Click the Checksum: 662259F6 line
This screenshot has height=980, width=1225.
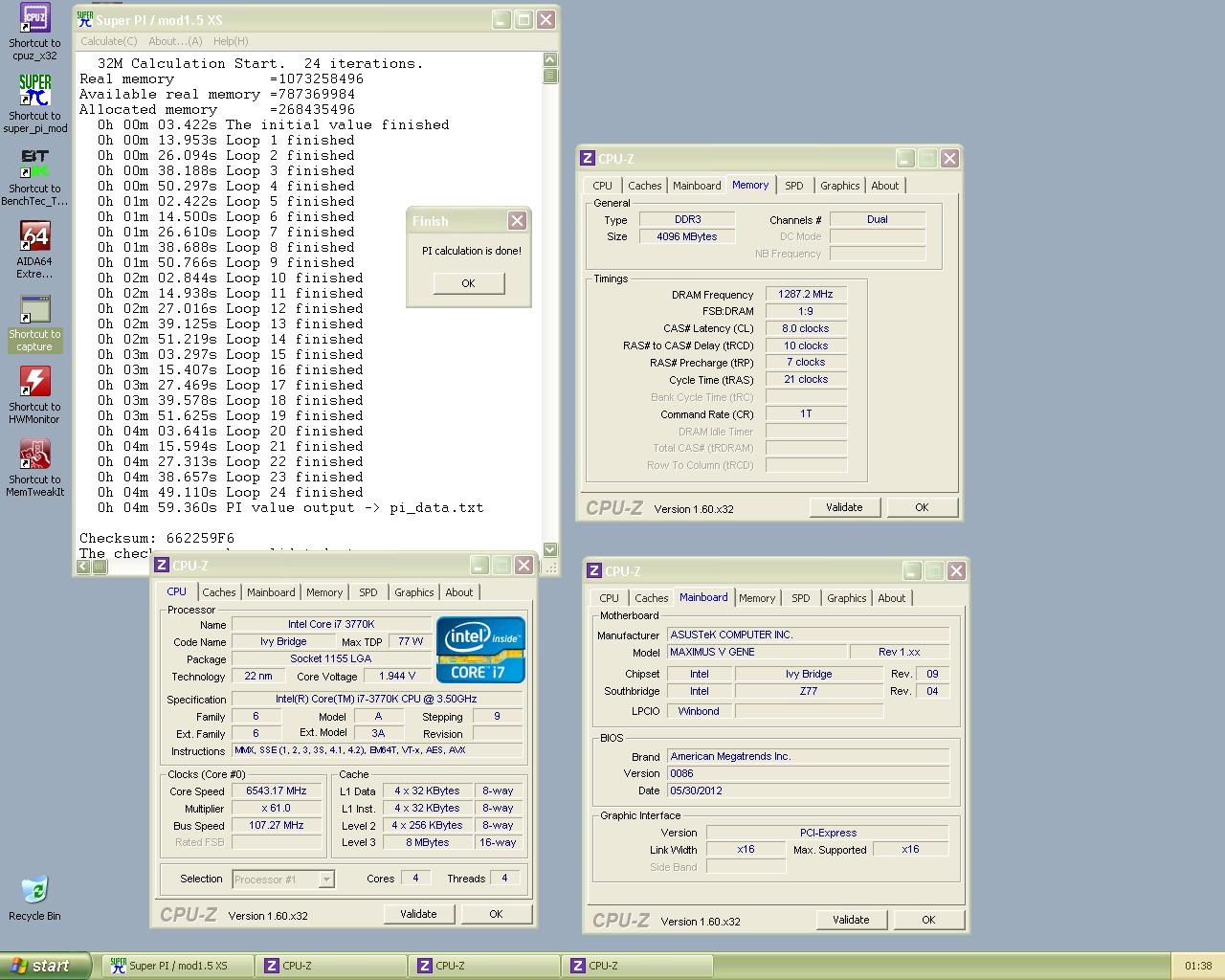click(x=157, y=538)
